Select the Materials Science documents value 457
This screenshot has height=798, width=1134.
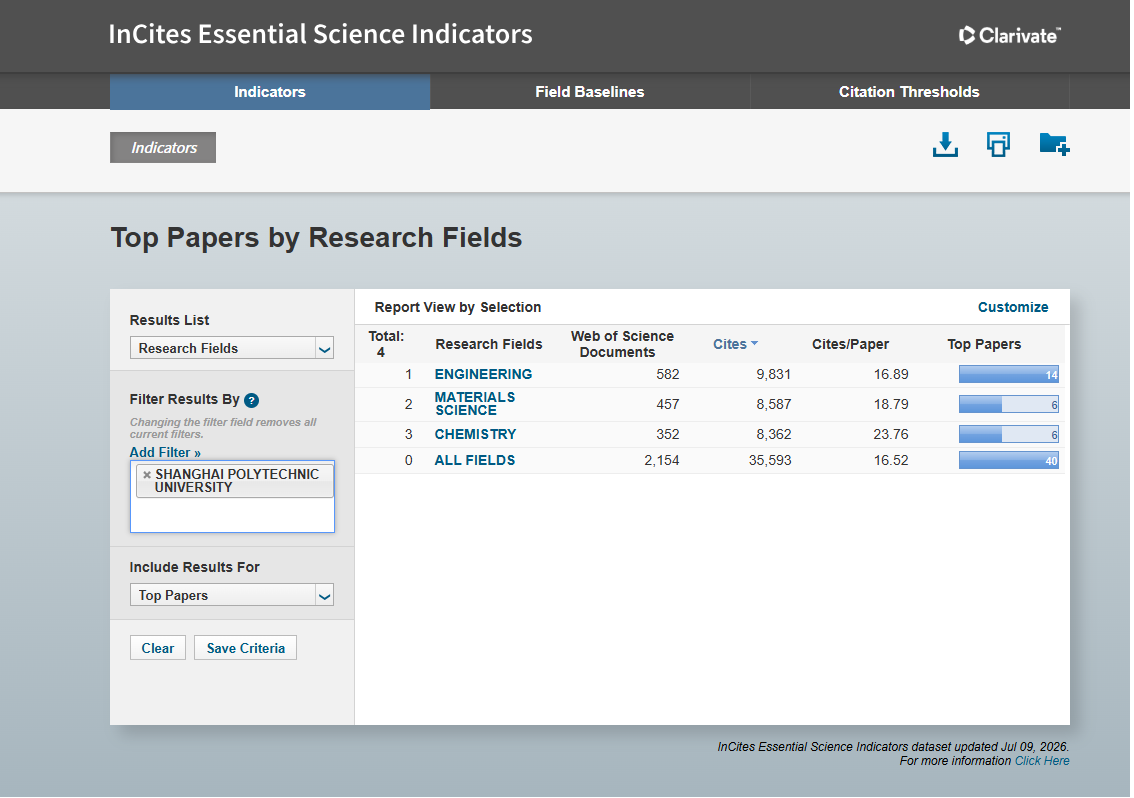point(668,404)
